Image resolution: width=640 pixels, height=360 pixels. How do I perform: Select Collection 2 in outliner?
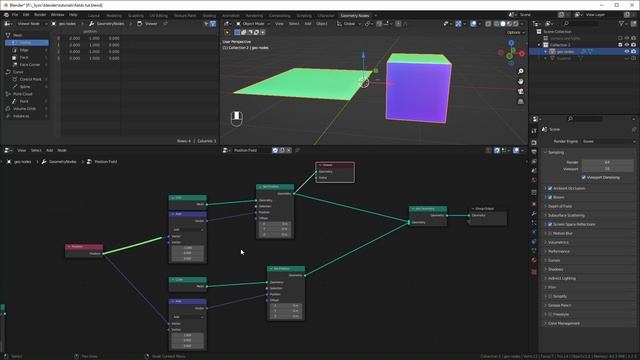coord(560,45)
